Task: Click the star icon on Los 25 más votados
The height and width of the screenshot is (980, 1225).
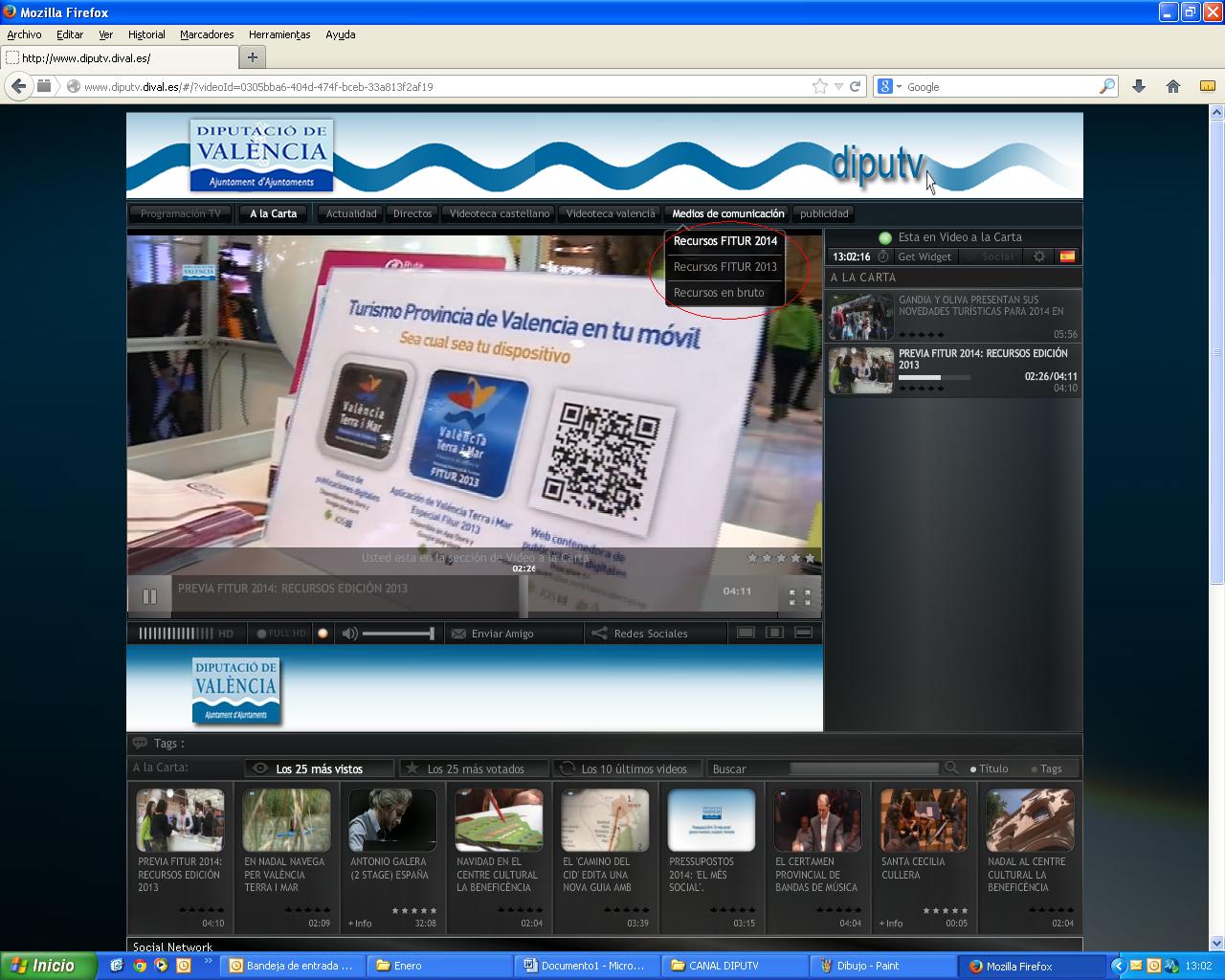Action: (412, 768)
